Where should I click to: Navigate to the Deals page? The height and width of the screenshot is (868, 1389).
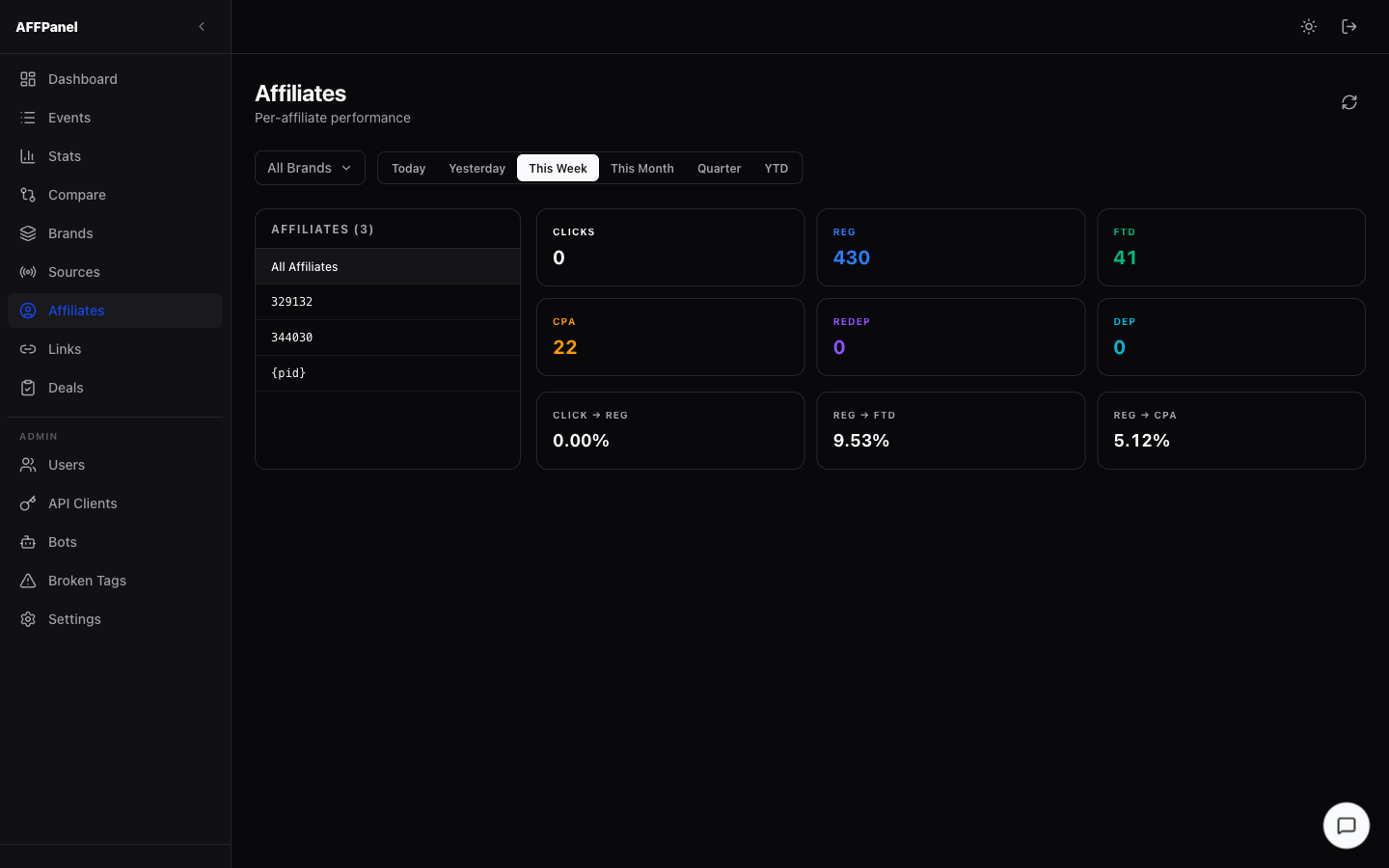65,387
